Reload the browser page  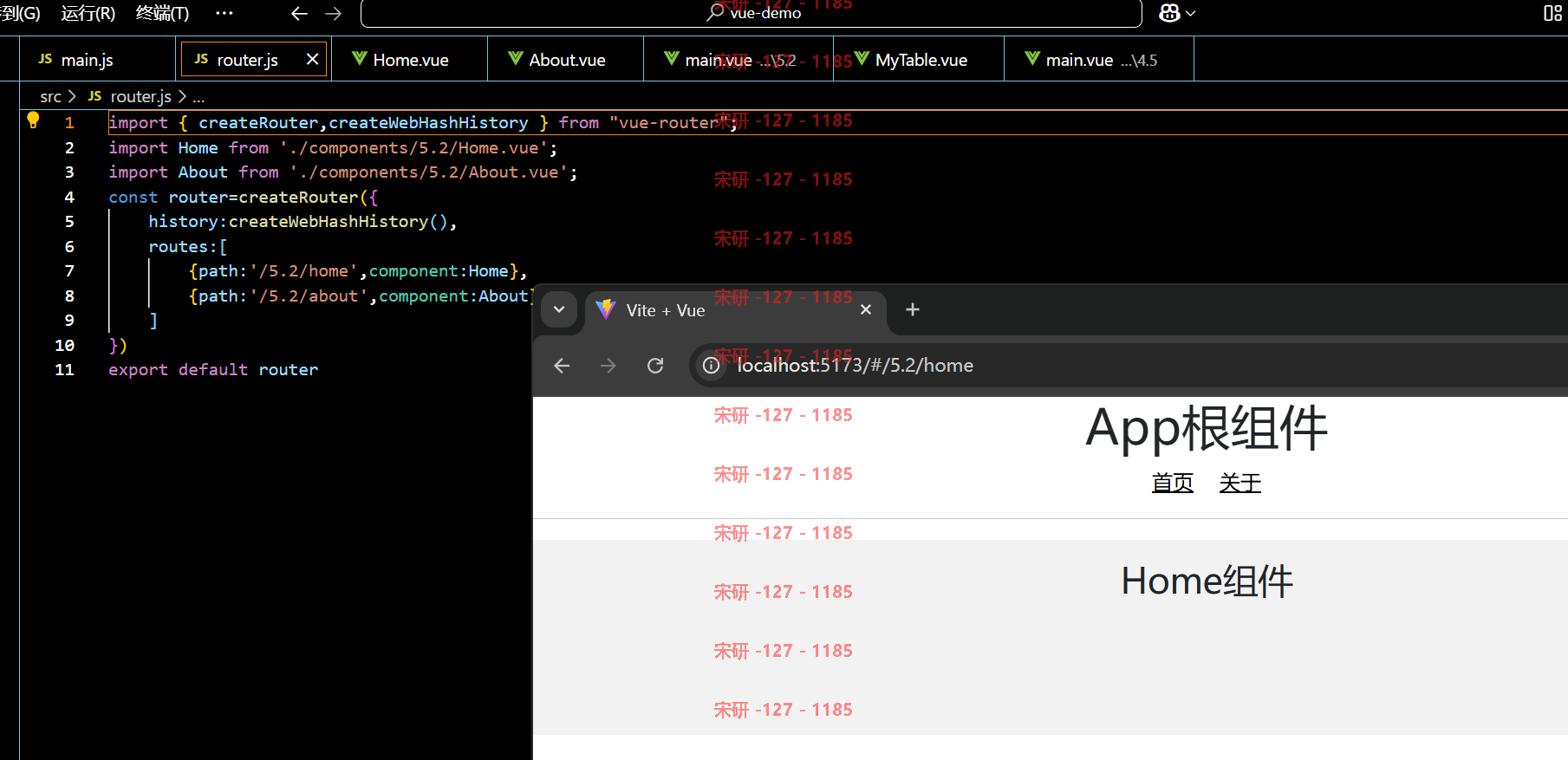[655, 366]
